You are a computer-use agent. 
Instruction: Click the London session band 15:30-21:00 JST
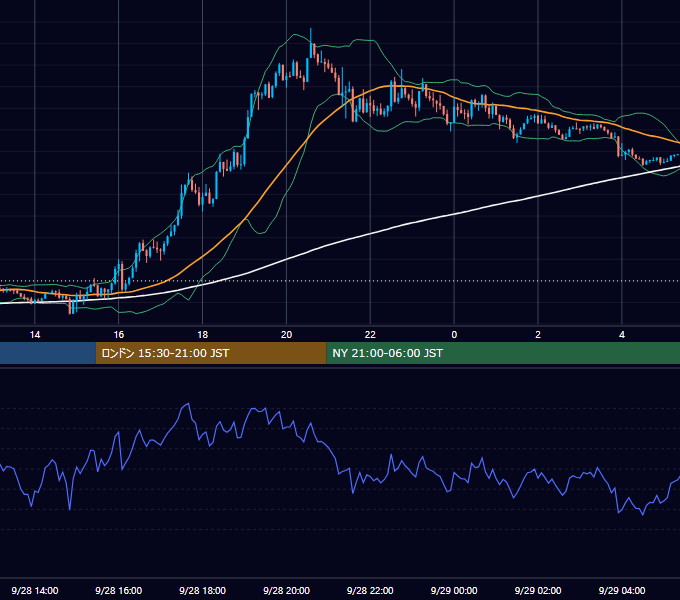[x=211, y=353]
